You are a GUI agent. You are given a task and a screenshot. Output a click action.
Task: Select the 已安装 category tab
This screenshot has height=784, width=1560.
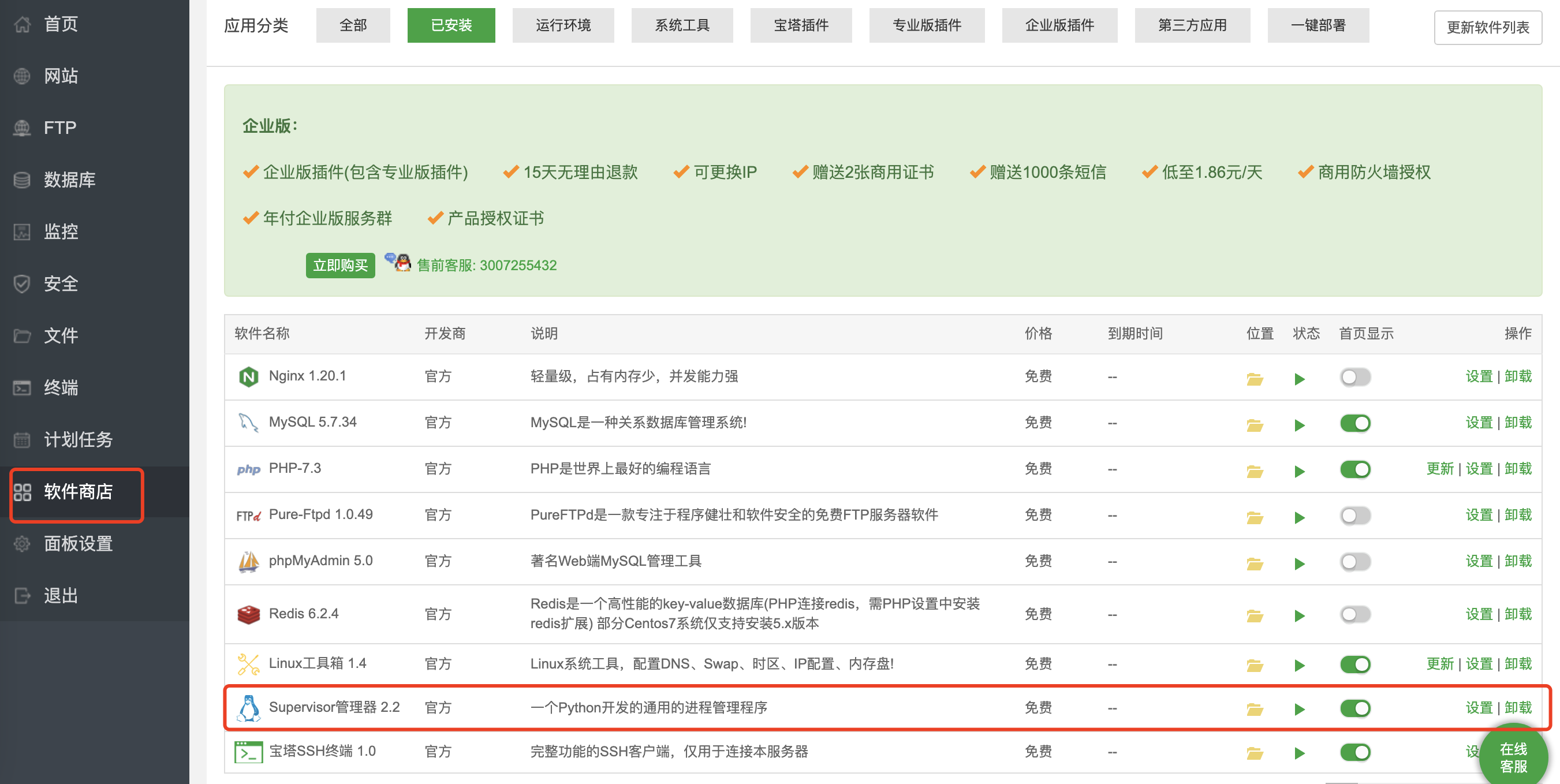click(x=451, y=25)
